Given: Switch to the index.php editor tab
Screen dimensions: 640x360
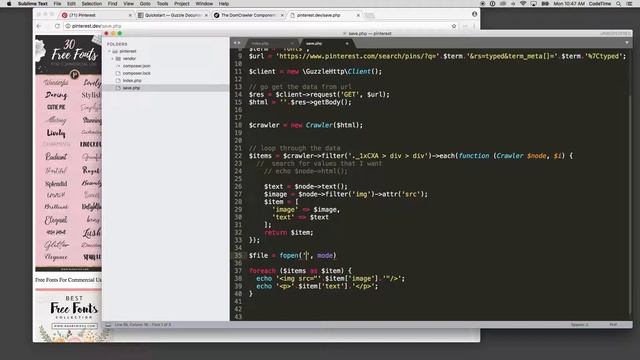Looking at the screenshot, I should (x=270, y=43).
